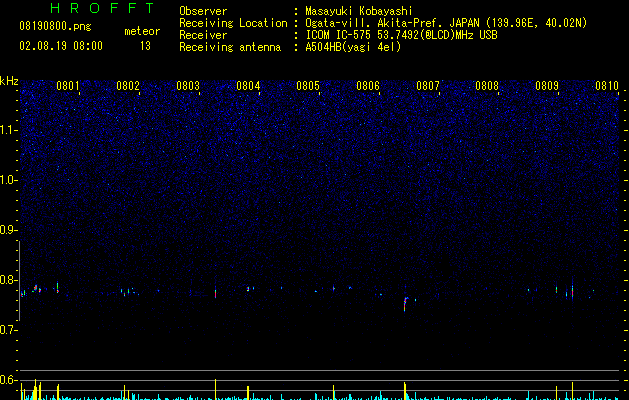Click the 0803 time marker

tap(188, 86)
